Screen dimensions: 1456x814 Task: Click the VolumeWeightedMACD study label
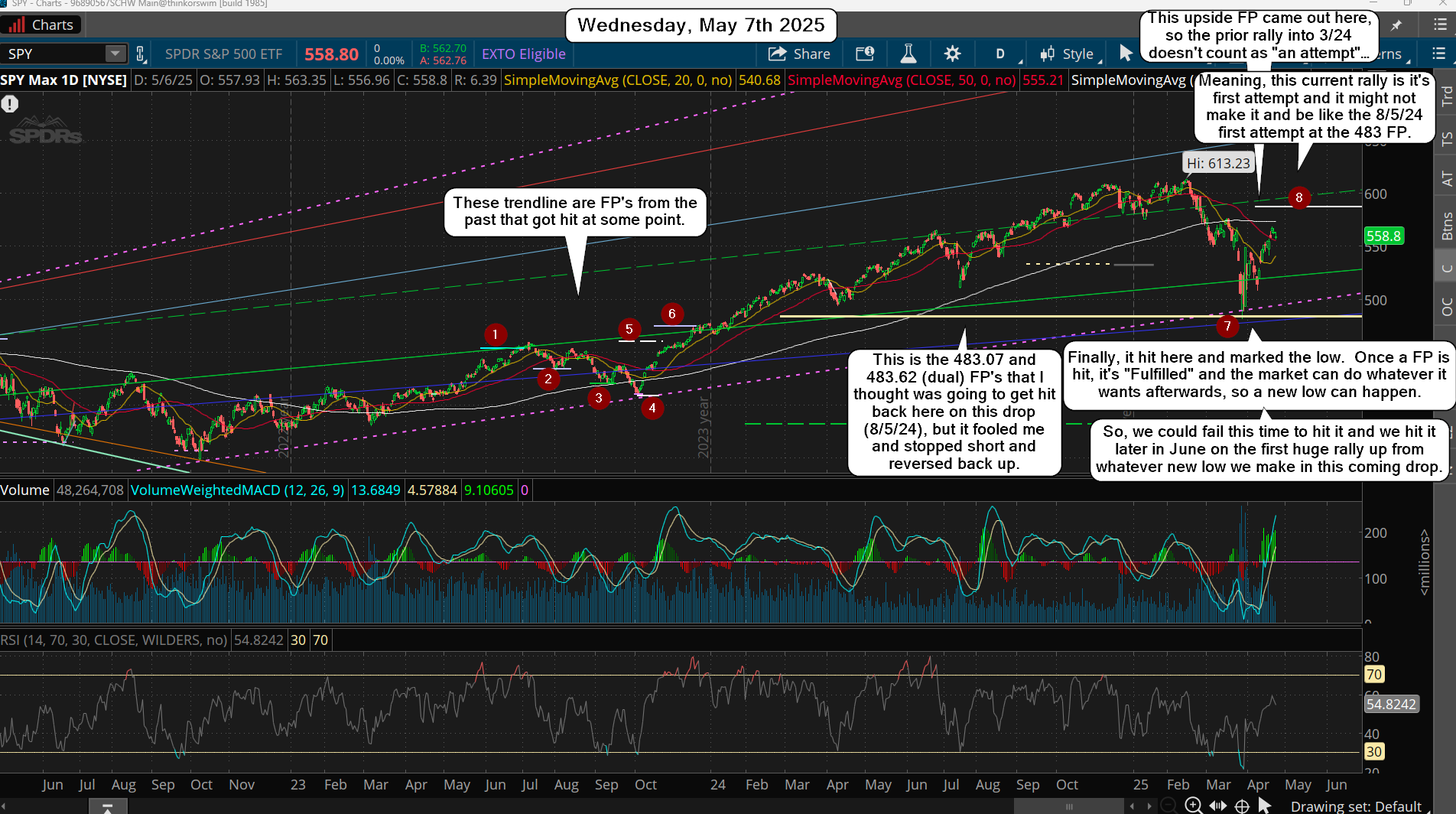point(237,490)
